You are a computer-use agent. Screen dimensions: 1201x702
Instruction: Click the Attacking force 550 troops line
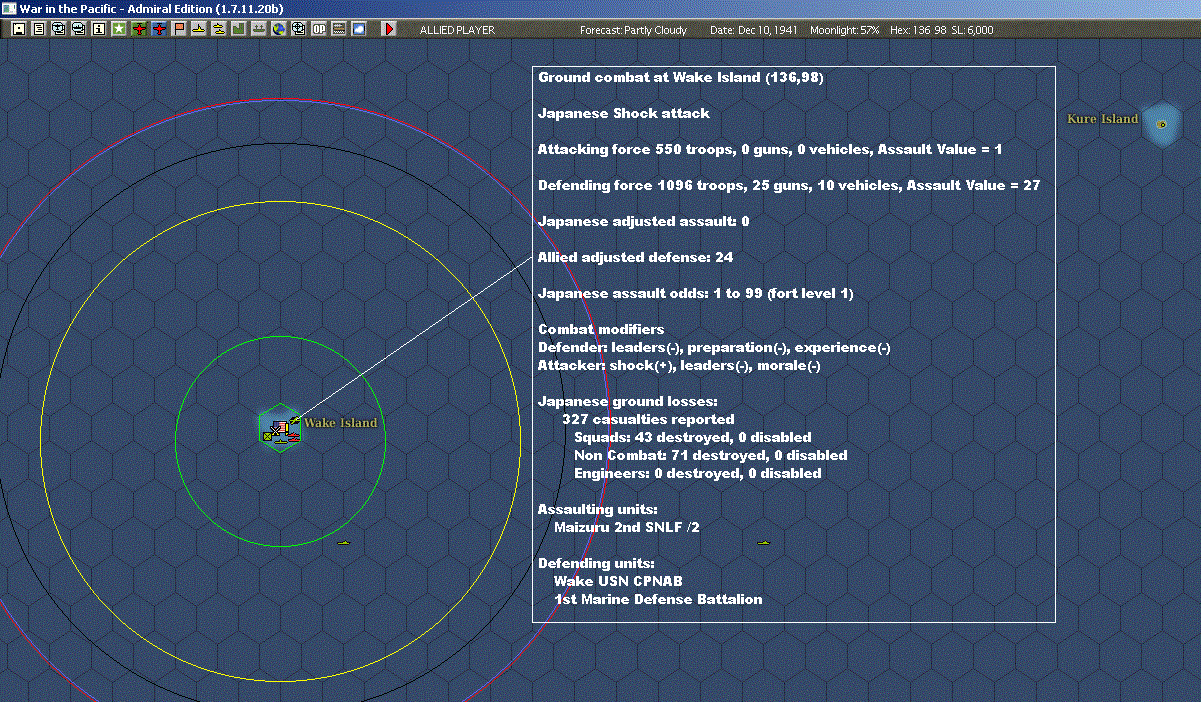pos(770,149)
